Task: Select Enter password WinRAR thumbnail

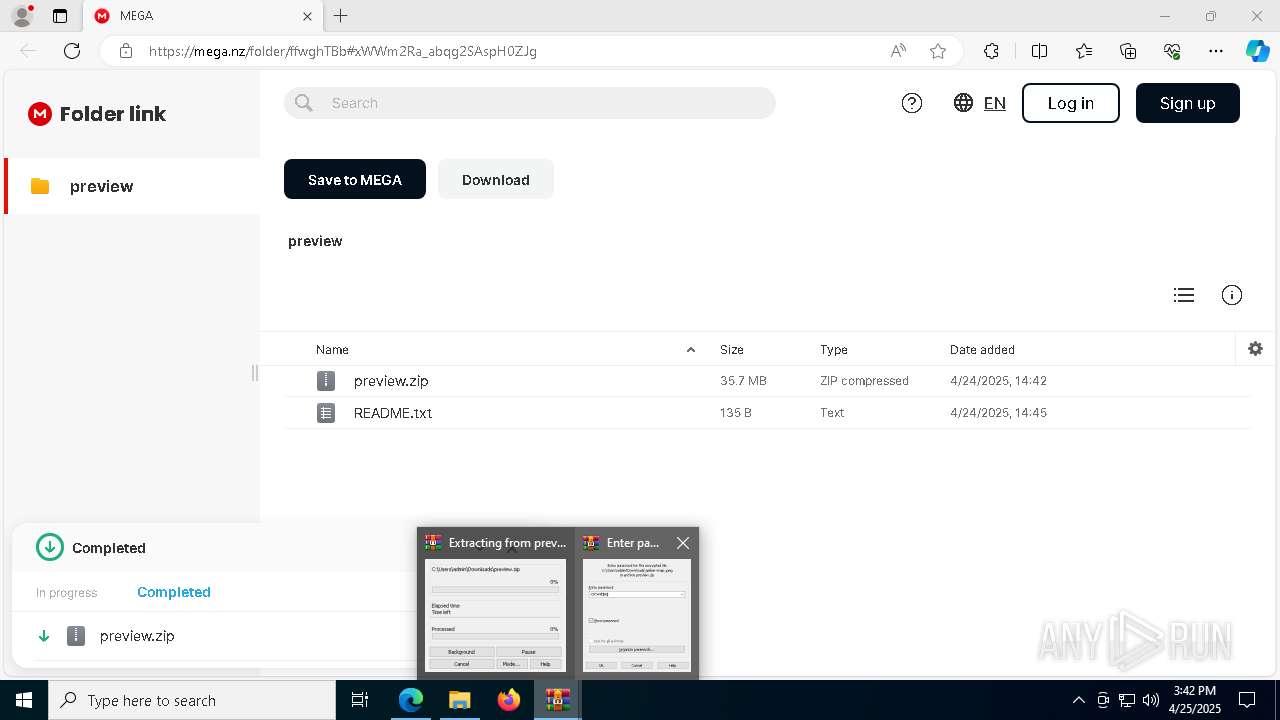Action: [x=636, y=603]
